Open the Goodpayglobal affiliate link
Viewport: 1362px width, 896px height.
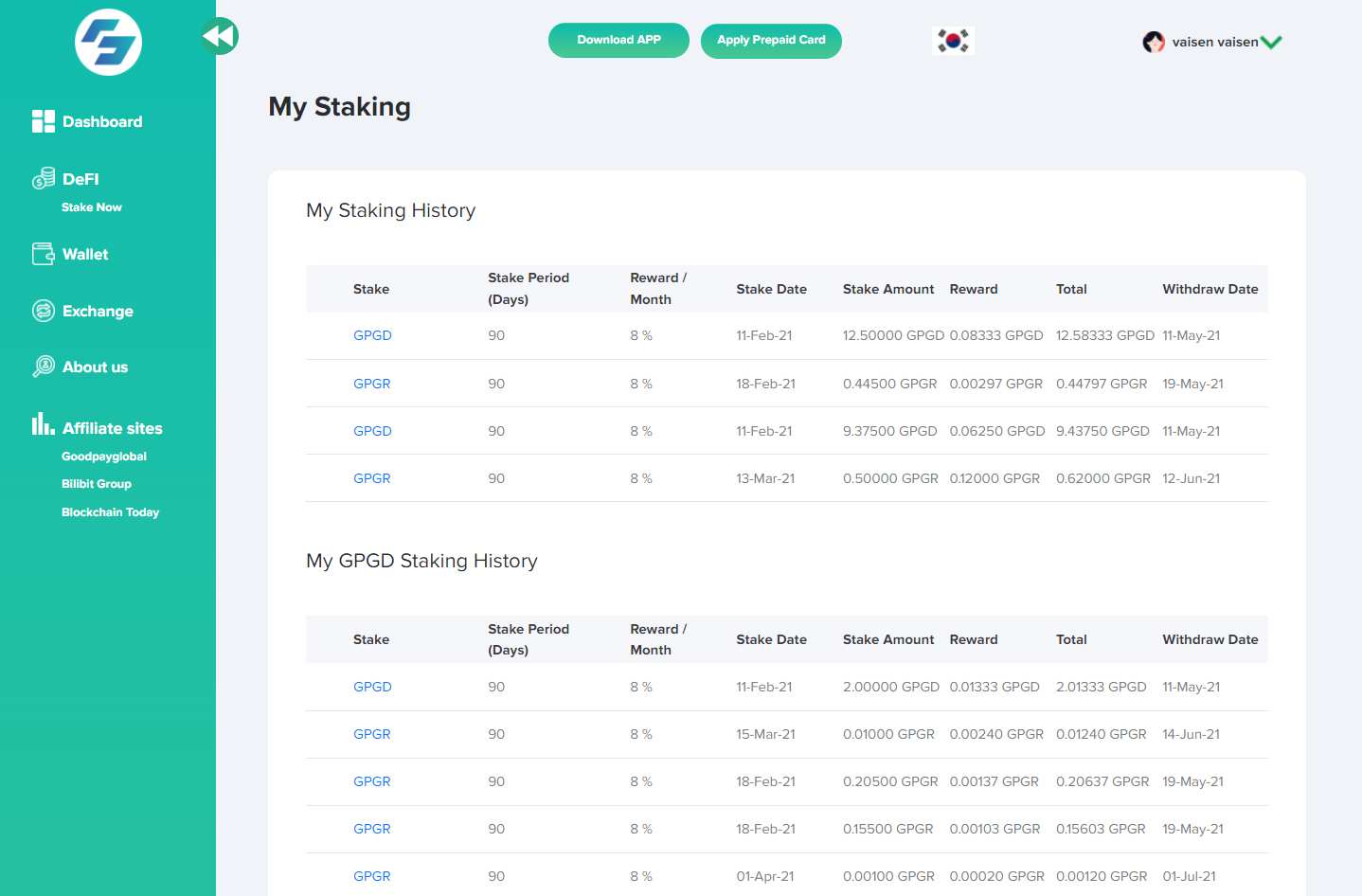[x=104, y=457]
